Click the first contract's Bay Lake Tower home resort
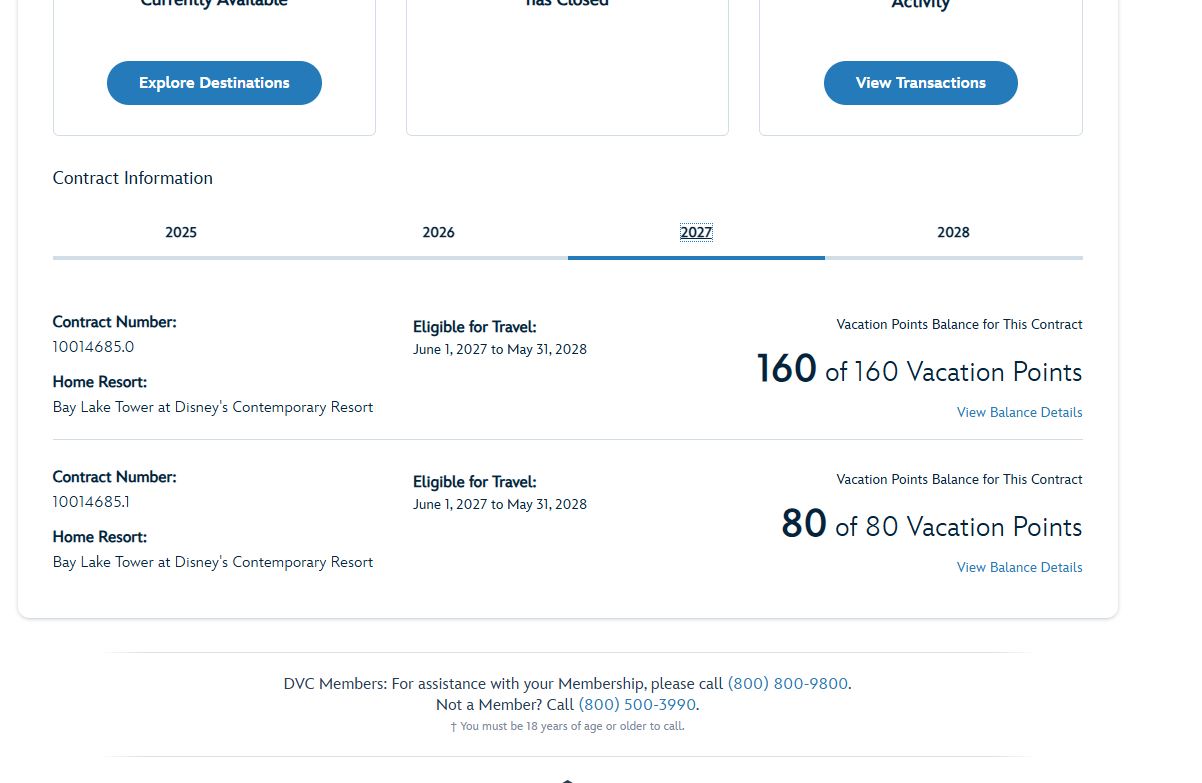 click(213, 407)
